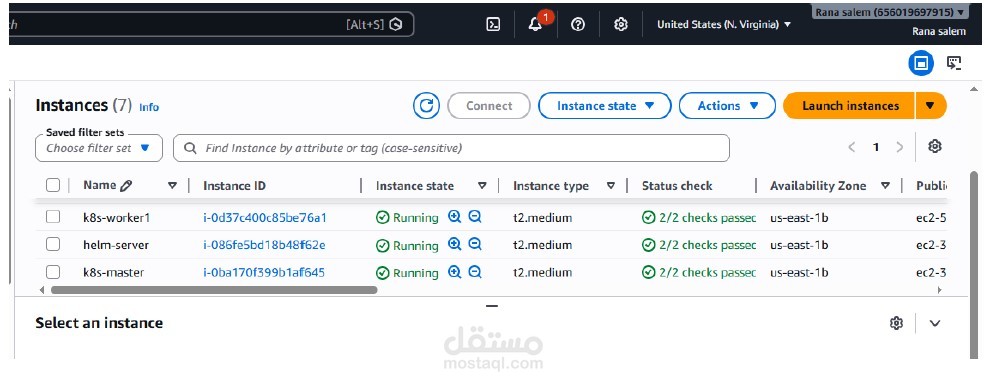Edit the Name column pencil icon
Screen dimensions: 988x380
pyautogui.click(x=126, y=186)
